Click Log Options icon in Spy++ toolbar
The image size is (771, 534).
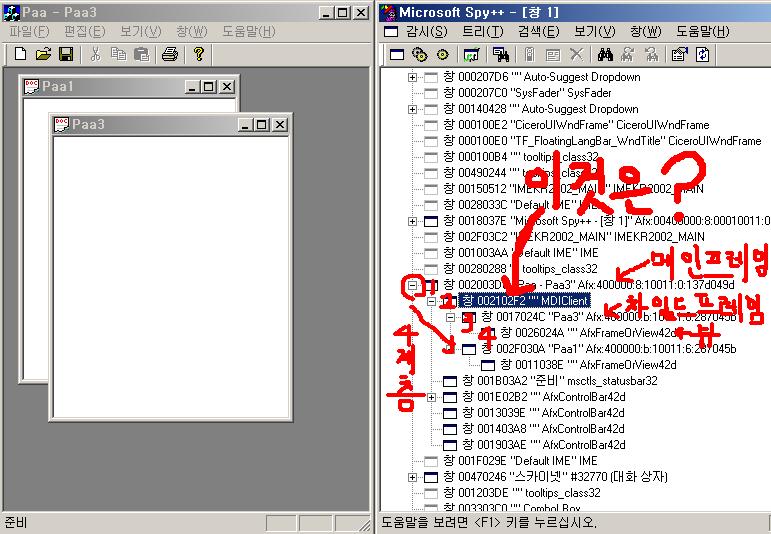[x=553, y=55]
